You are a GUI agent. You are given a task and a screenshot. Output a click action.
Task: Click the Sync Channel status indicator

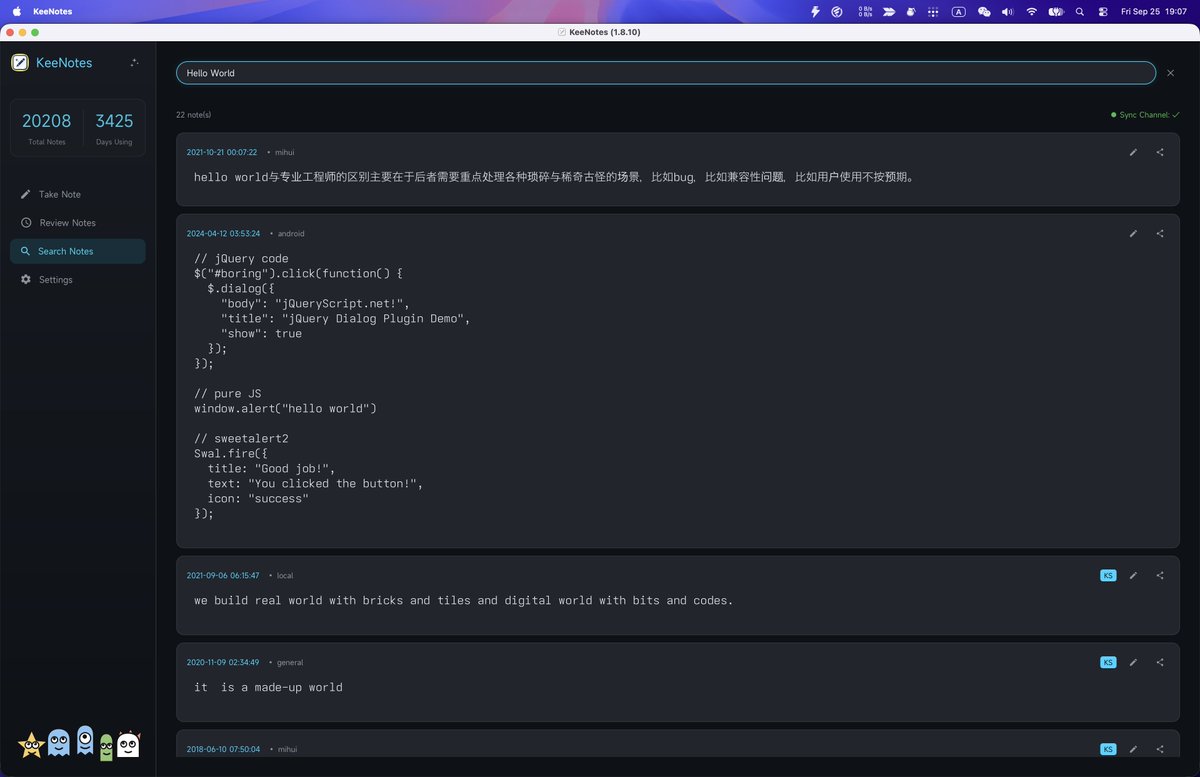[x=1145, y=115]
